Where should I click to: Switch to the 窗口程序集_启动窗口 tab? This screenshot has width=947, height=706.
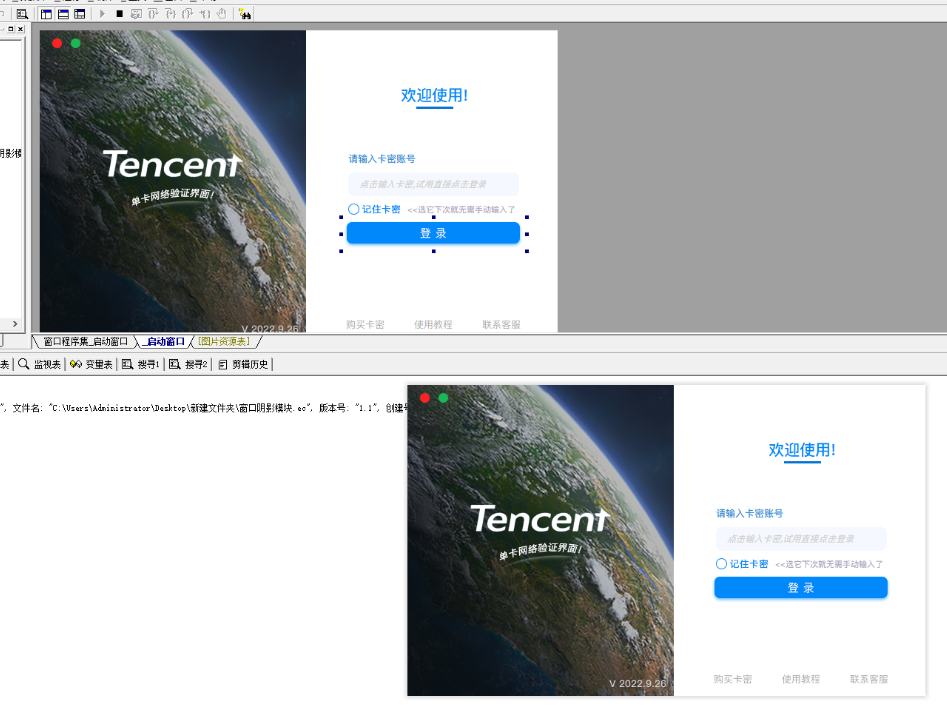point(88,341)
